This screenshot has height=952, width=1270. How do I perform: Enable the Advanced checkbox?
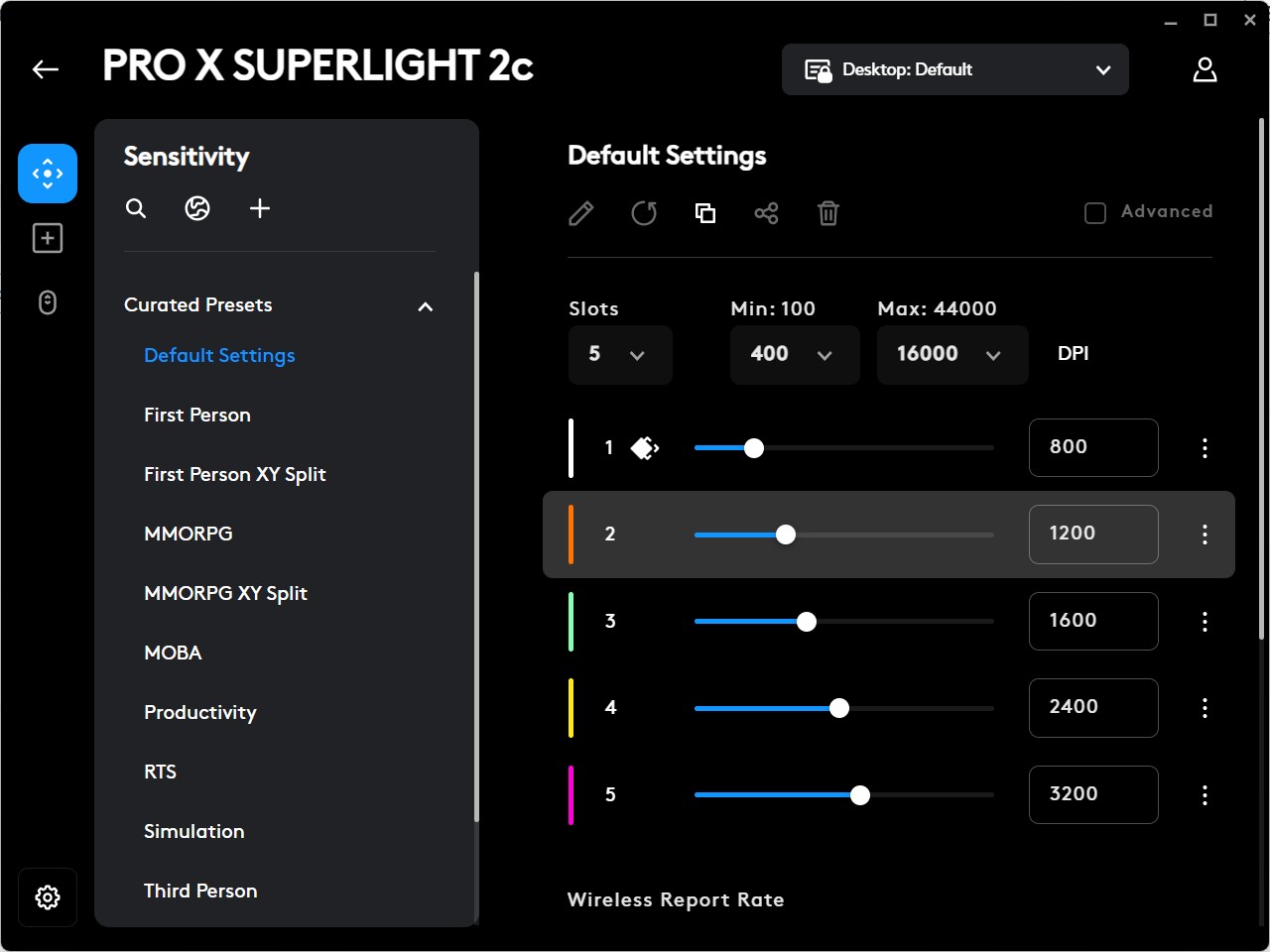[x=1094, y=212]
